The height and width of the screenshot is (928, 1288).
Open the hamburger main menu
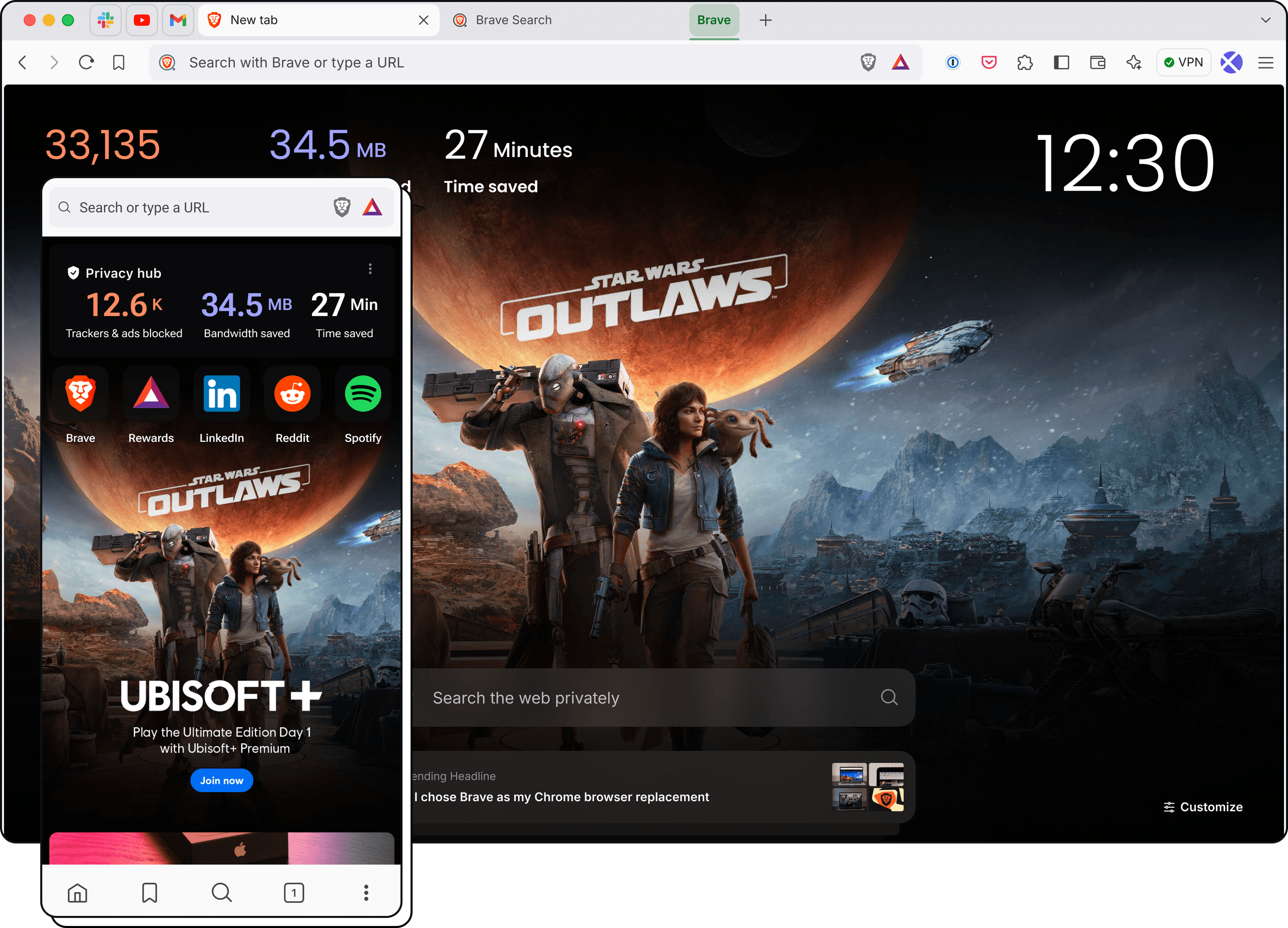(x=1265, y=62)
